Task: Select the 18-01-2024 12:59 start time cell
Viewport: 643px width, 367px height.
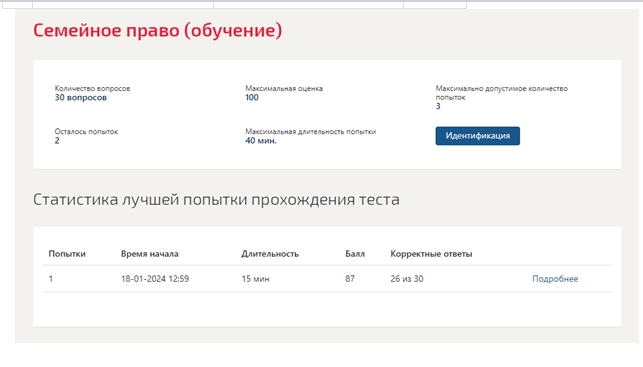Action: point(155,279)
